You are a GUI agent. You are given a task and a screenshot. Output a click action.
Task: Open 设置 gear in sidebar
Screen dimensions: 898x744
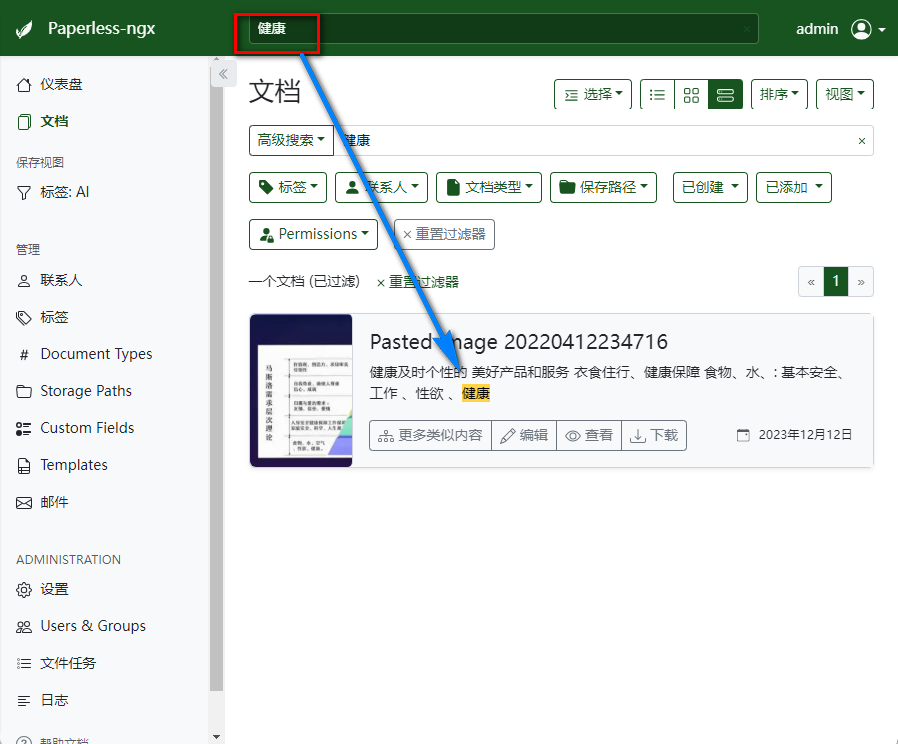click(x=54, y=590)
